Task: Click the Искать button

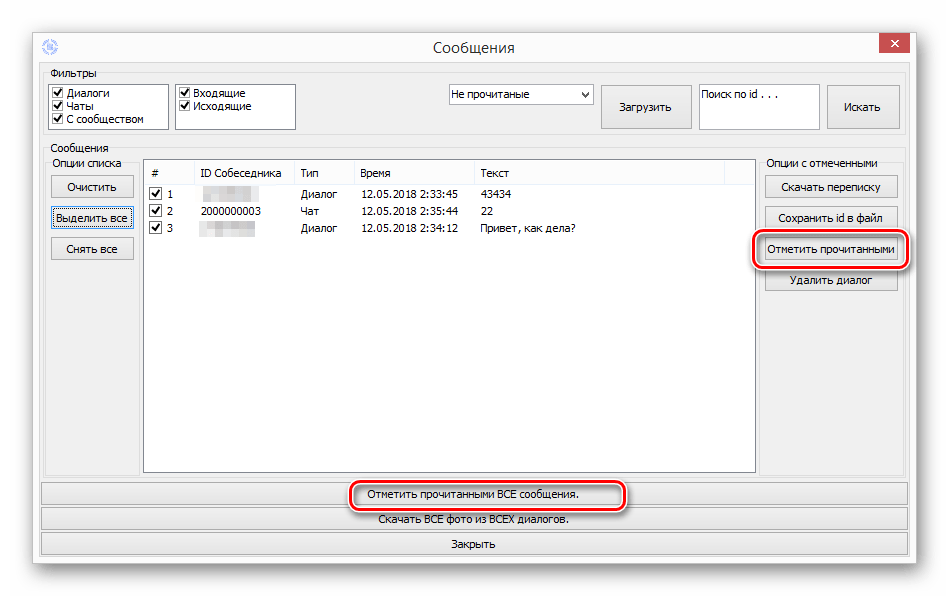Action: click(862, 107)
